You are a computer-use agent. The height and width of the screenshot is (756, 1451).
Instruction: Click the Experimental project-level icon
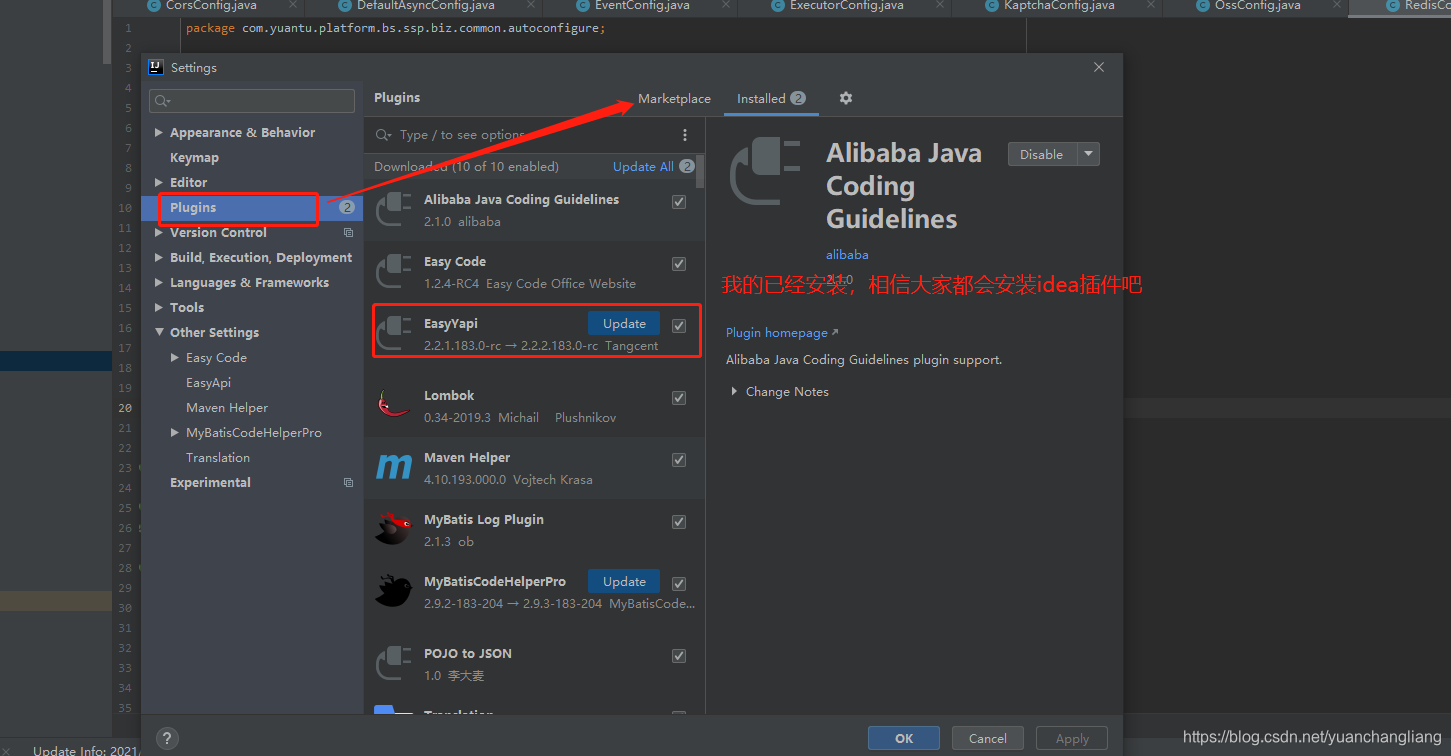pyautogui.click(x=348, y=483)
